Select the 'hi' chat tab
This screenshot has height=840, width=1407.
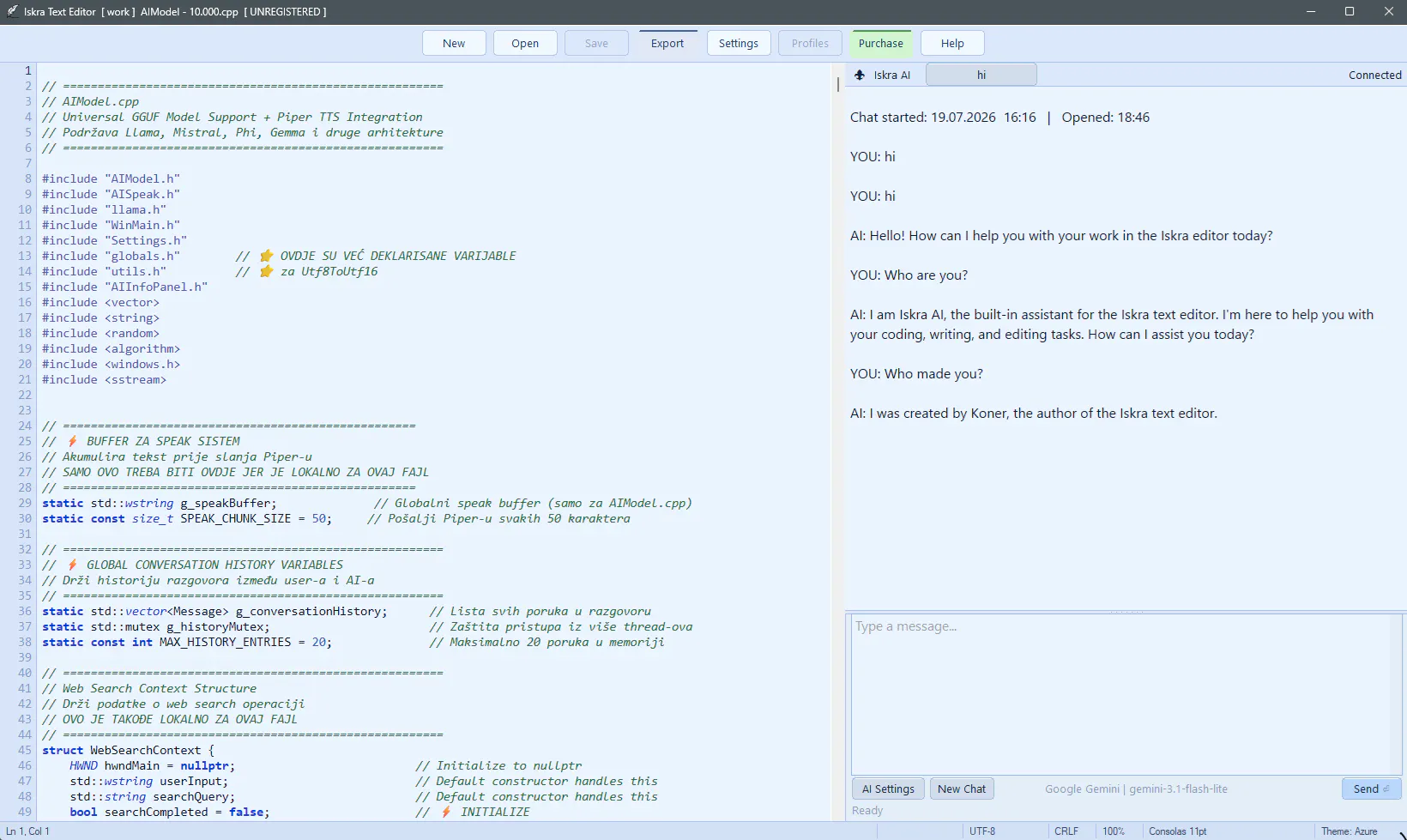(x=981, y=75)
